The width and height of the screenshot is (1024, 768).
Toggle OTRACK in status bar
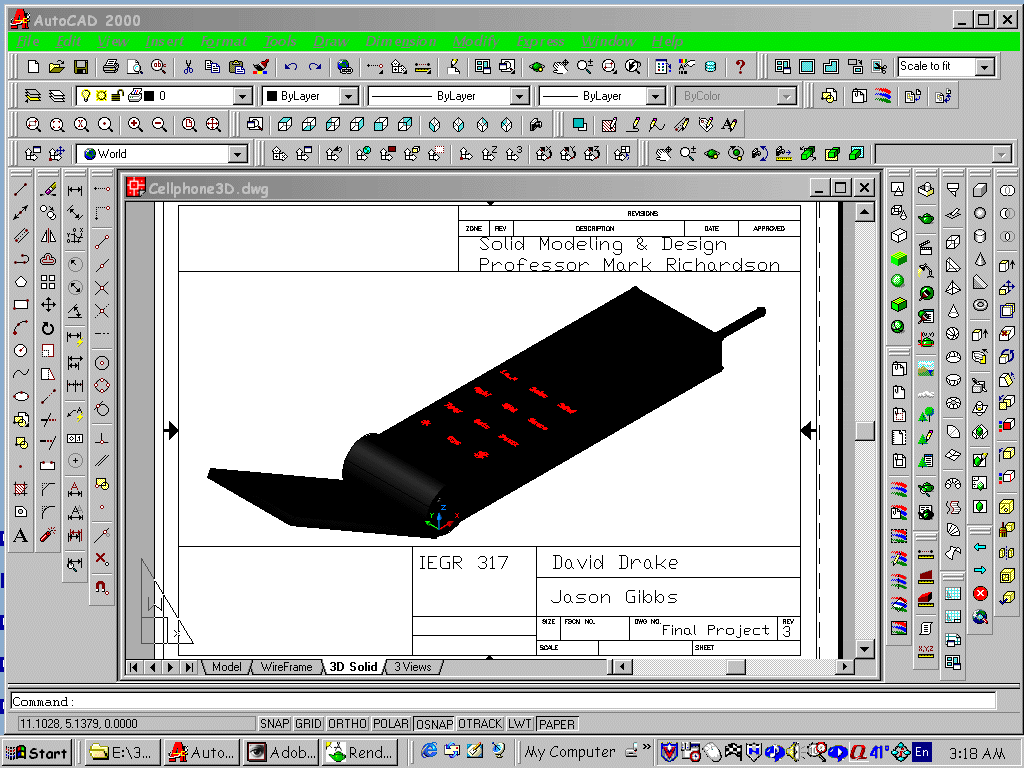point(480,724)
